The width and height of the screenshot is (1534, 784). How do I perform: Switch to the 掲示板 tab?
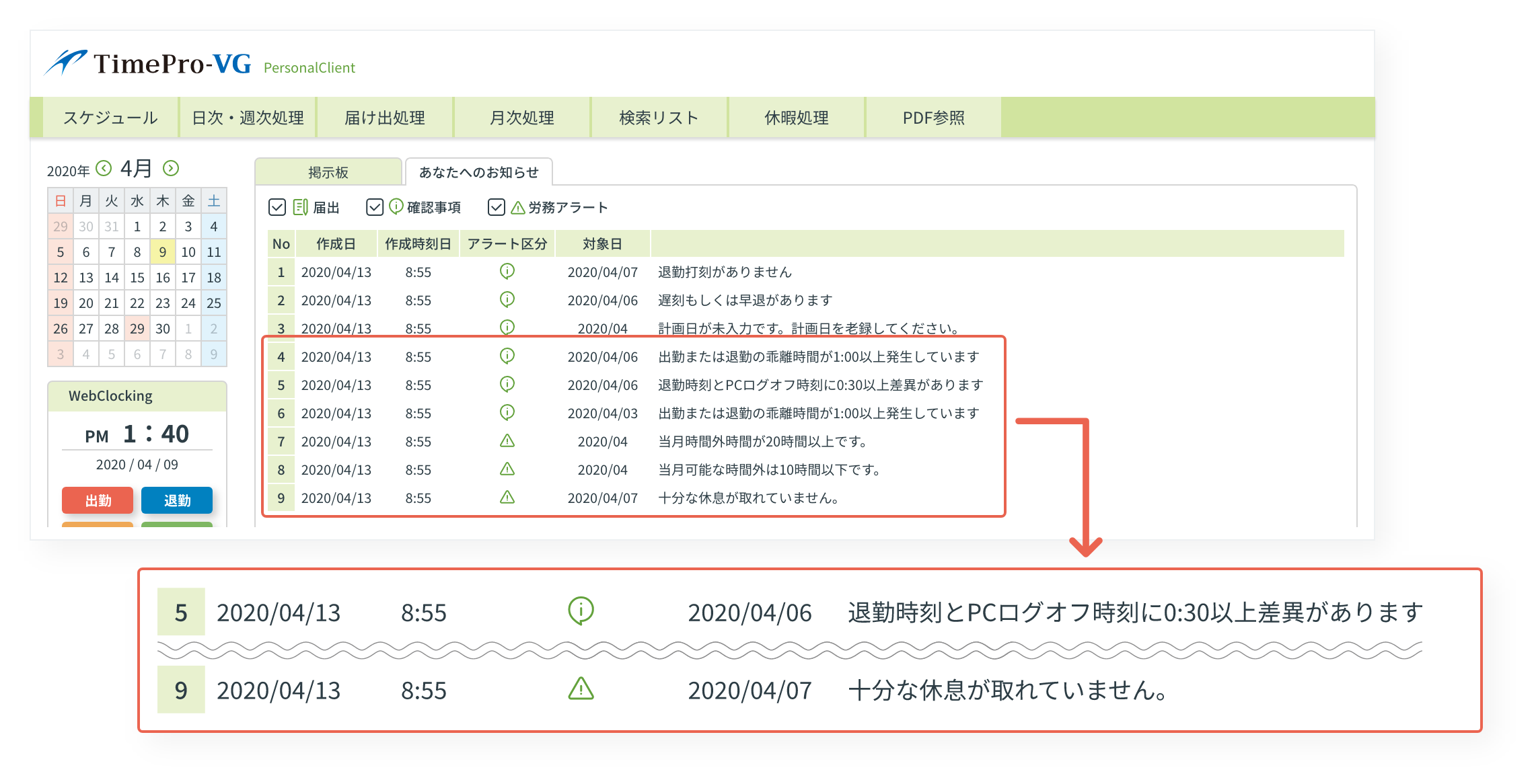(x=328, y=172)
